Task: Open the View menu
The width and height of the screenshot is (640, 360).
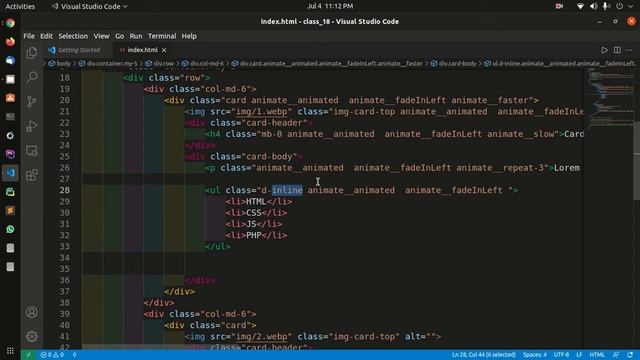Action: [101, 36]
